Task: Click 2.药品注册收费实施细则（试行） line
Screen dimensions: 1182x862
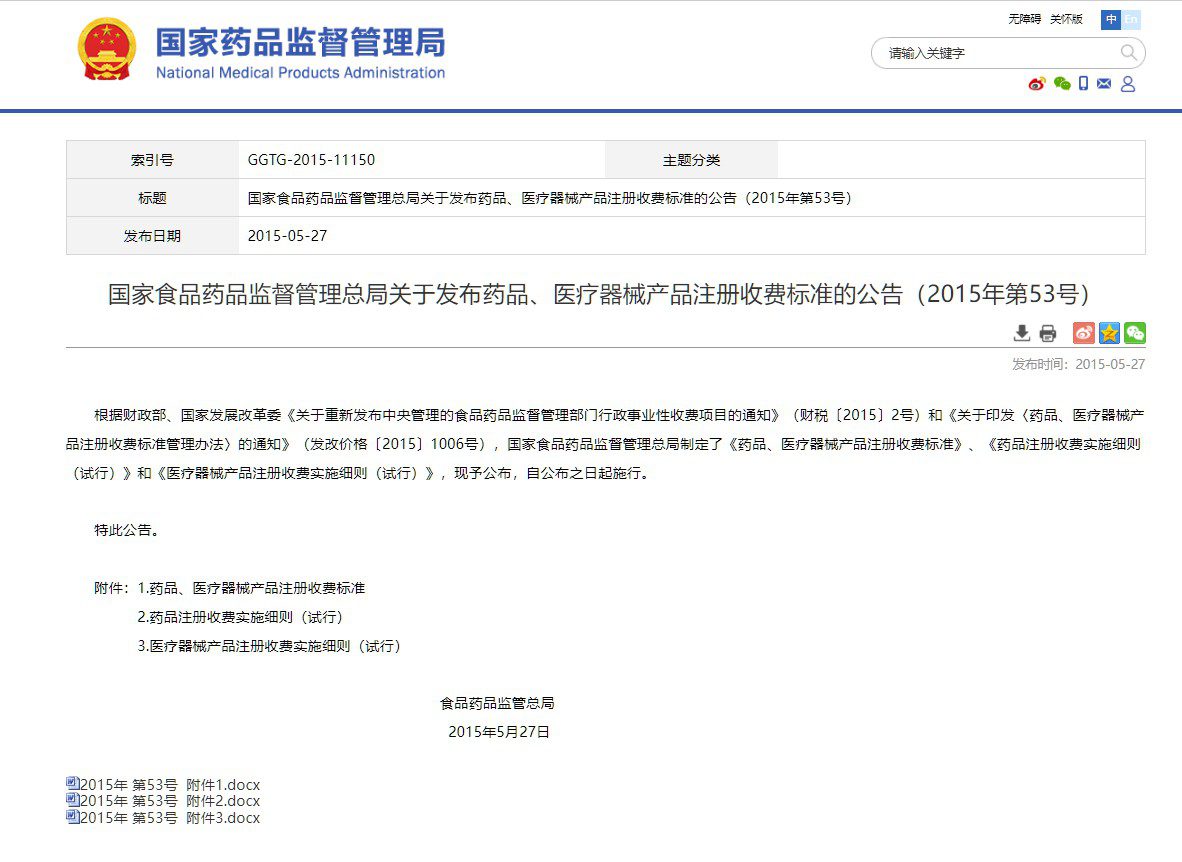Action: (x=240, y=617)
